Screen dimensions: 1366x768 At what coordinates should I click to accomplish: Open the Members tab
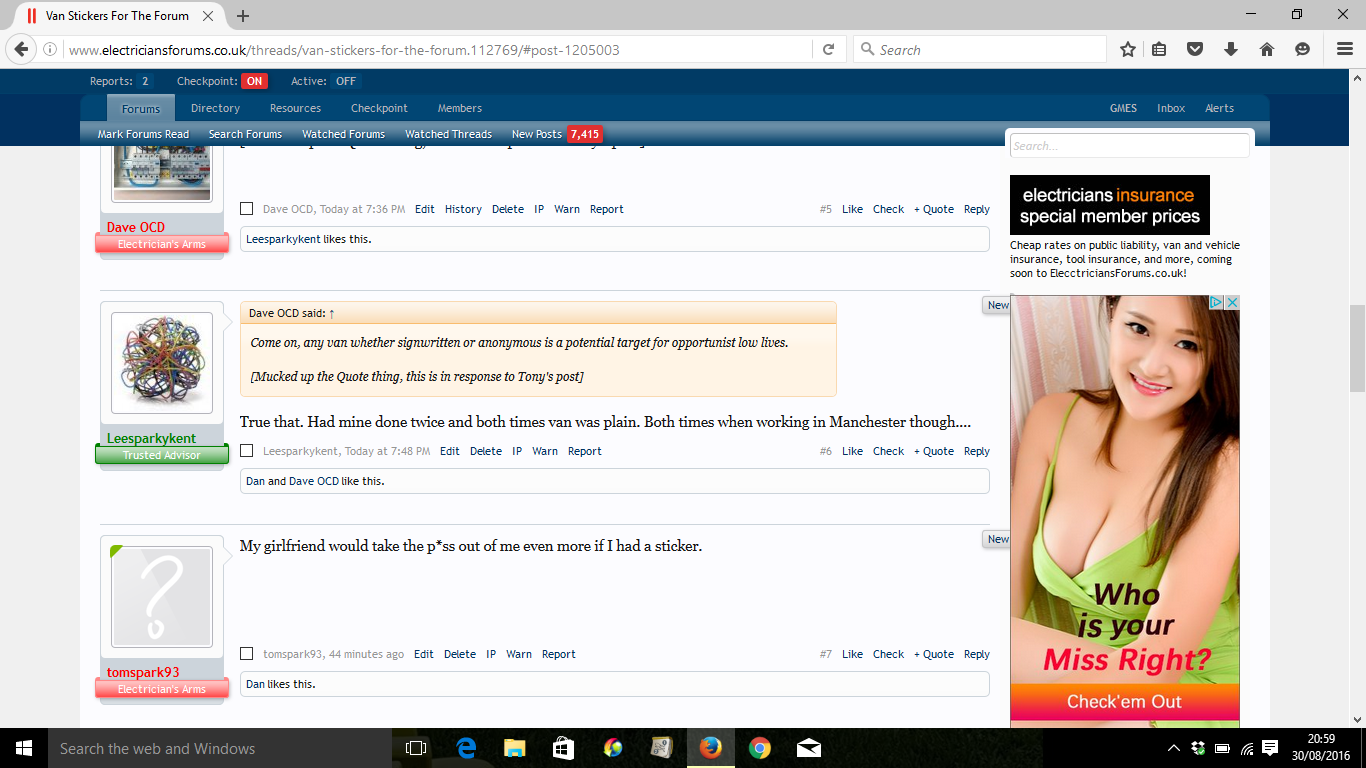(x=460, y=108)
